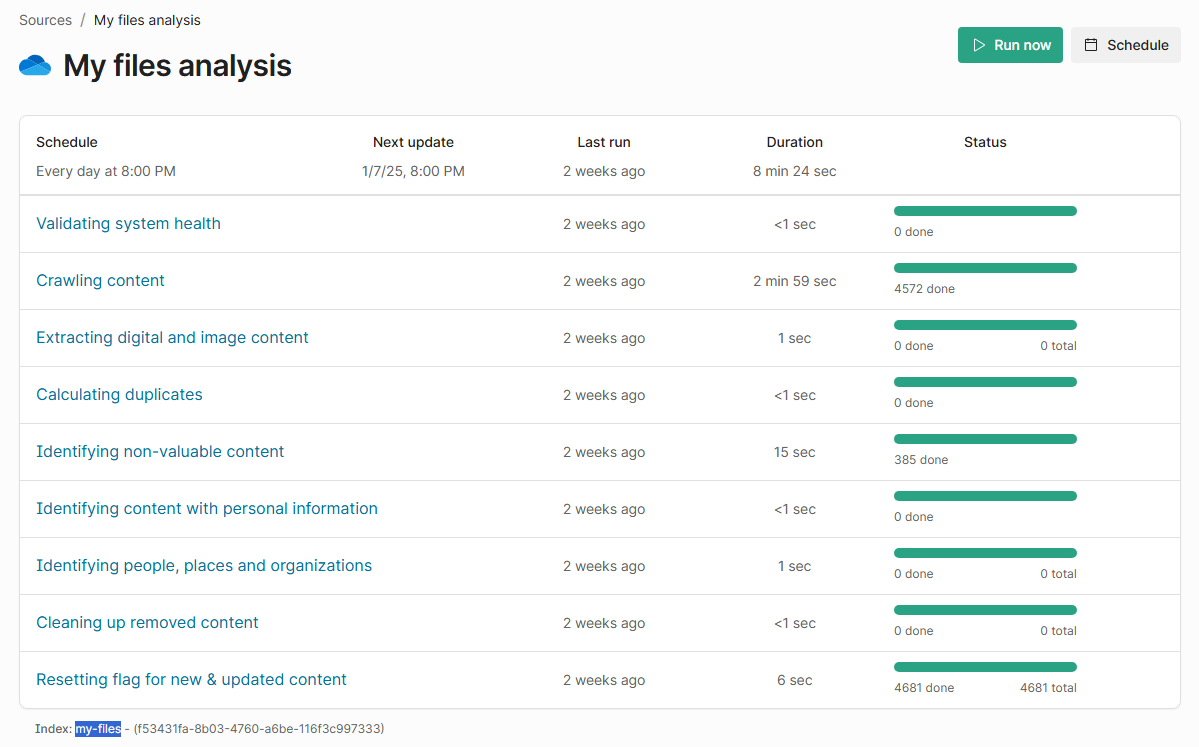Image resolution: width=1199 pixels, height=747 pixels.
Task: Open the Crawling content step
Action: point(100,281)
